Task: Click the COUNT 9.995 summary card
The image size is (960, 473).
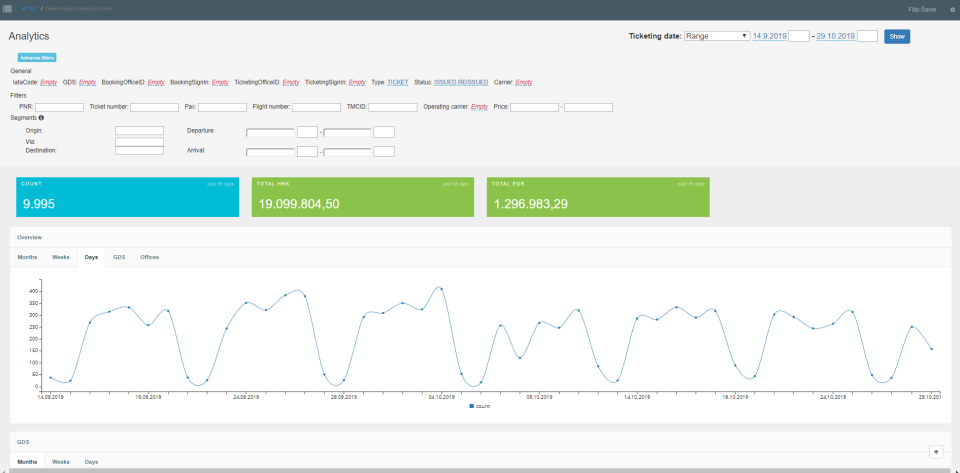Action: tap(127, 197)
